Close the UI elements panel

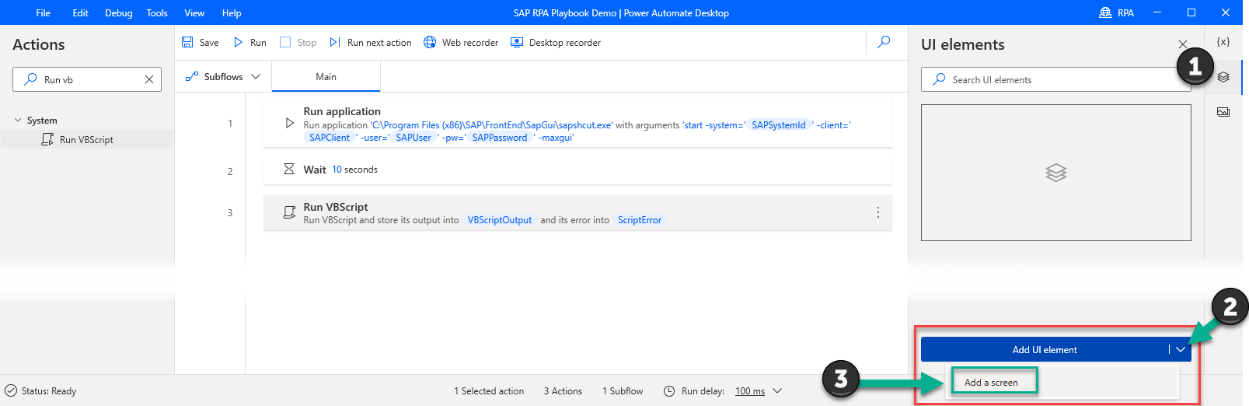point(1183,45)
